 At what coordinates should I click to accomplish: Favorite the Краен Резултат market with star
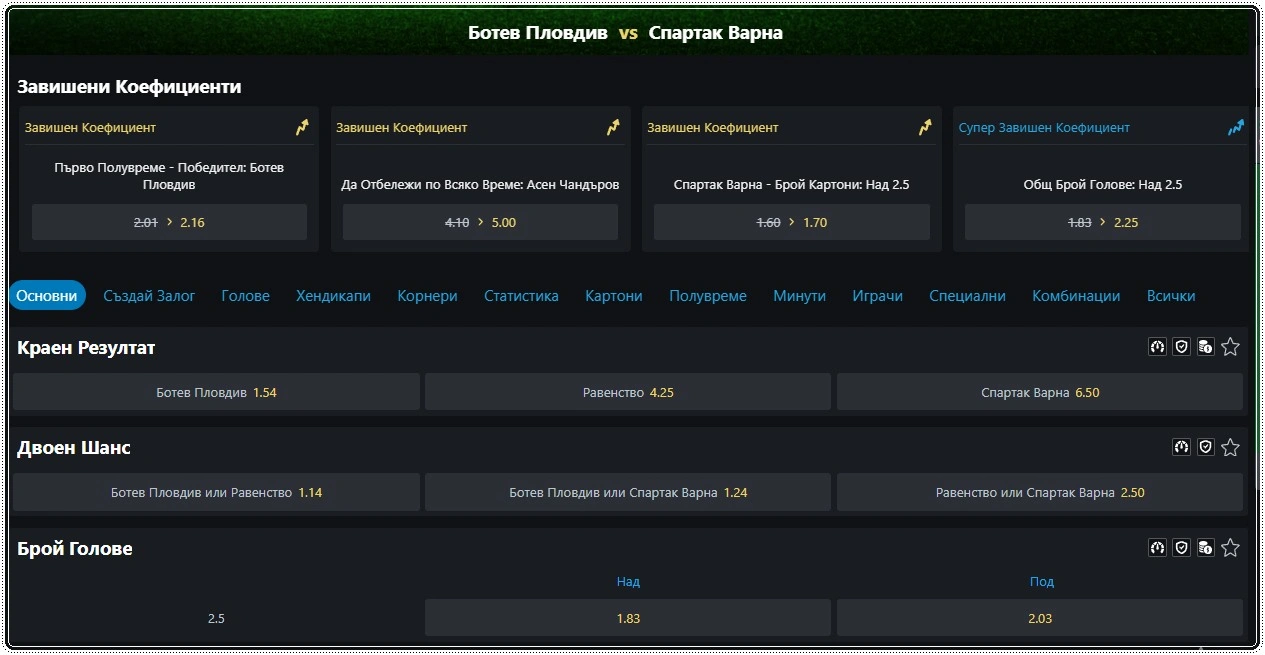(1230, 347)
